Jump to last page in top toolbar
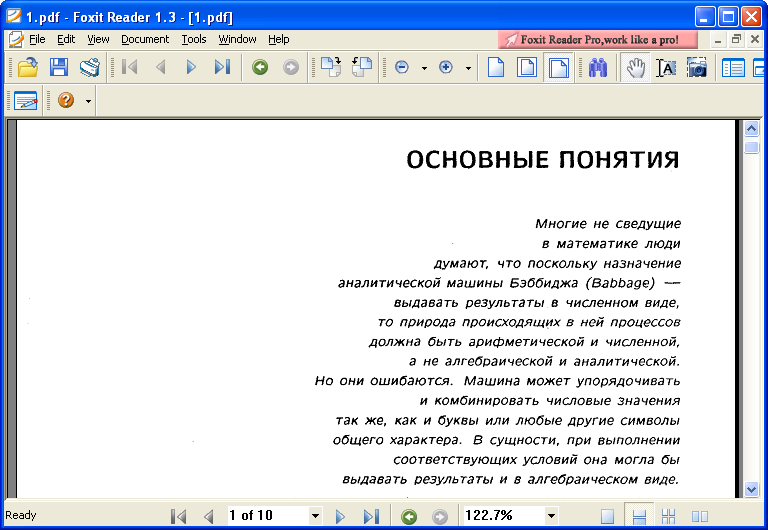 [x=222, y=67]
